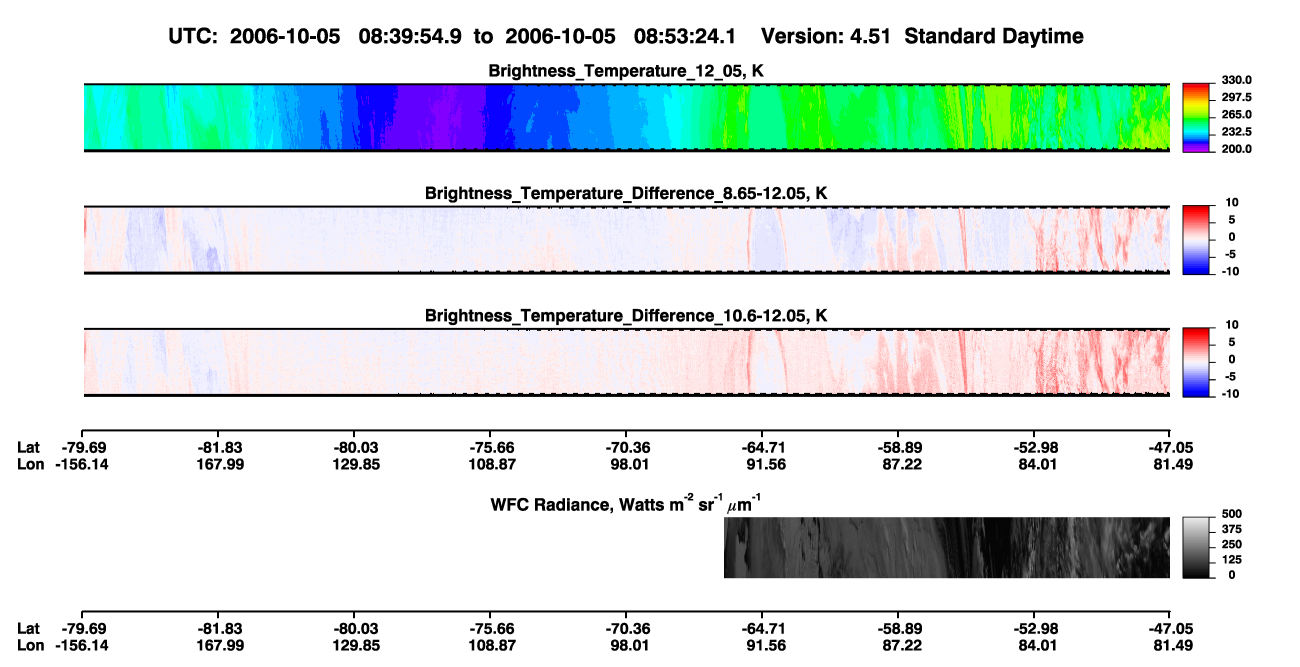Click the Brightness_Temperature_12_05, K title
This screenshot has height=667, width=1300.
627,71
